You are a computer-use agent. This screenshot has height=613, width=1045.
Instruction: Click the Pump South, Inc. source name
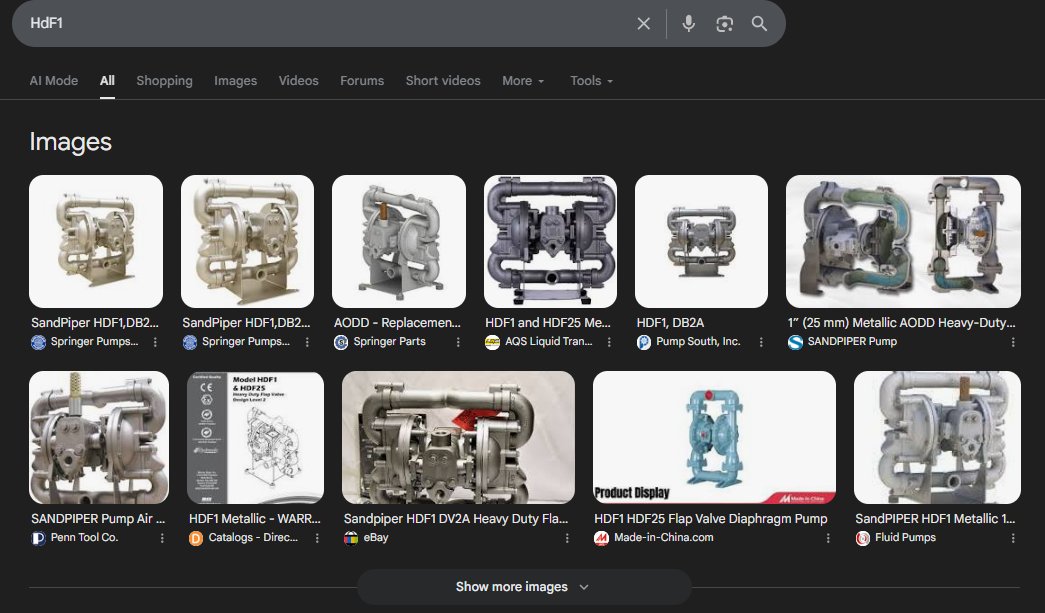click(698, 342)
